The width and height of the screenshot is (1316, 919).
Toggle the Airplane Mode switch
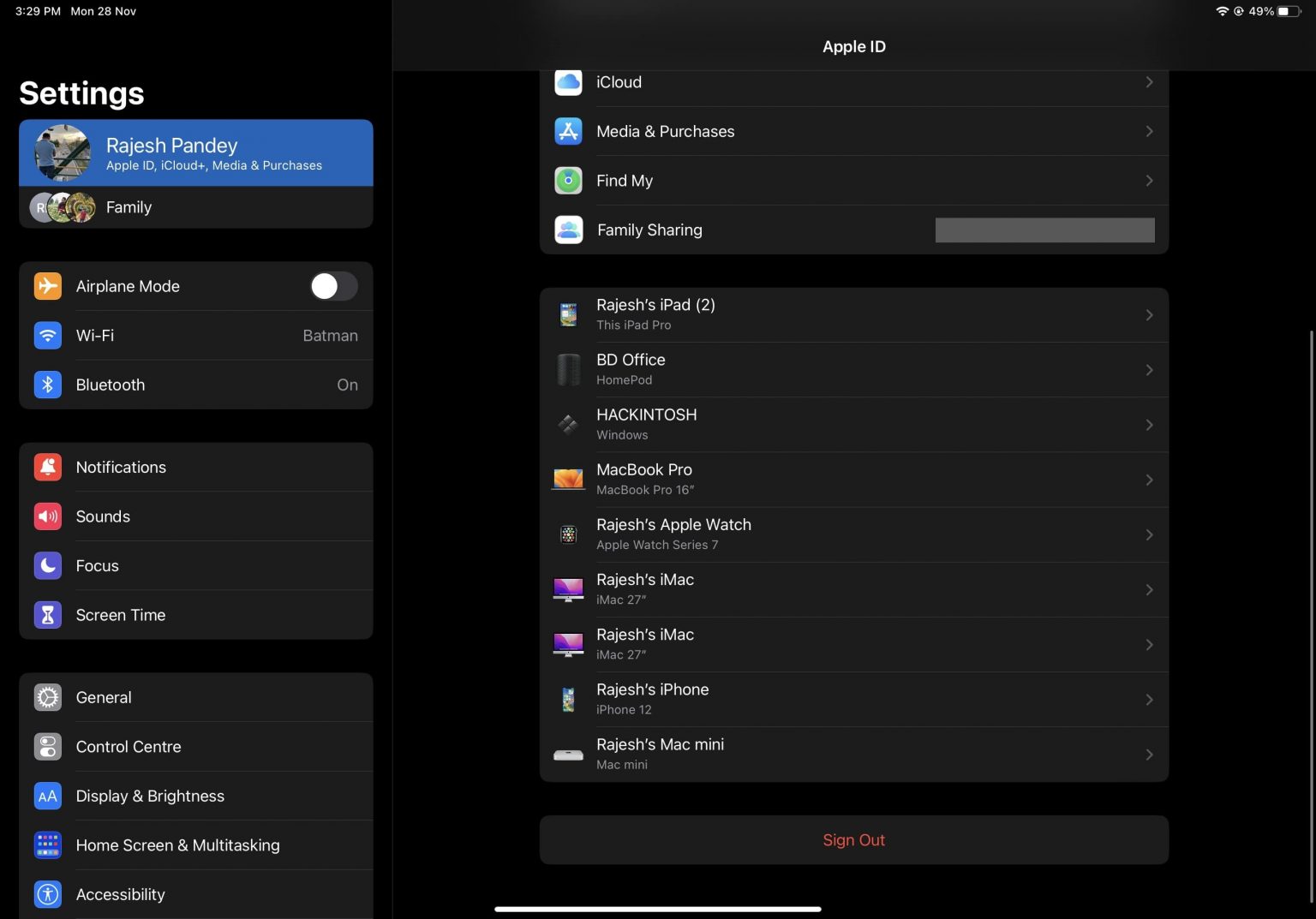point(334,286)
